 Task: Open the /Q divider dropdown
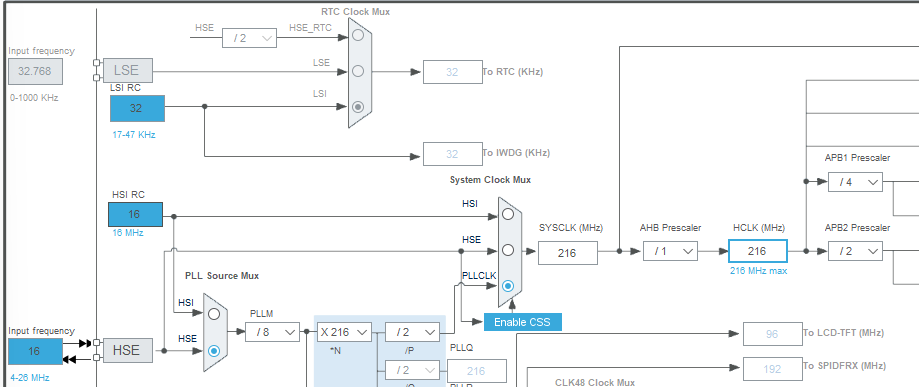pyautogui.click(x=412, y=370)
